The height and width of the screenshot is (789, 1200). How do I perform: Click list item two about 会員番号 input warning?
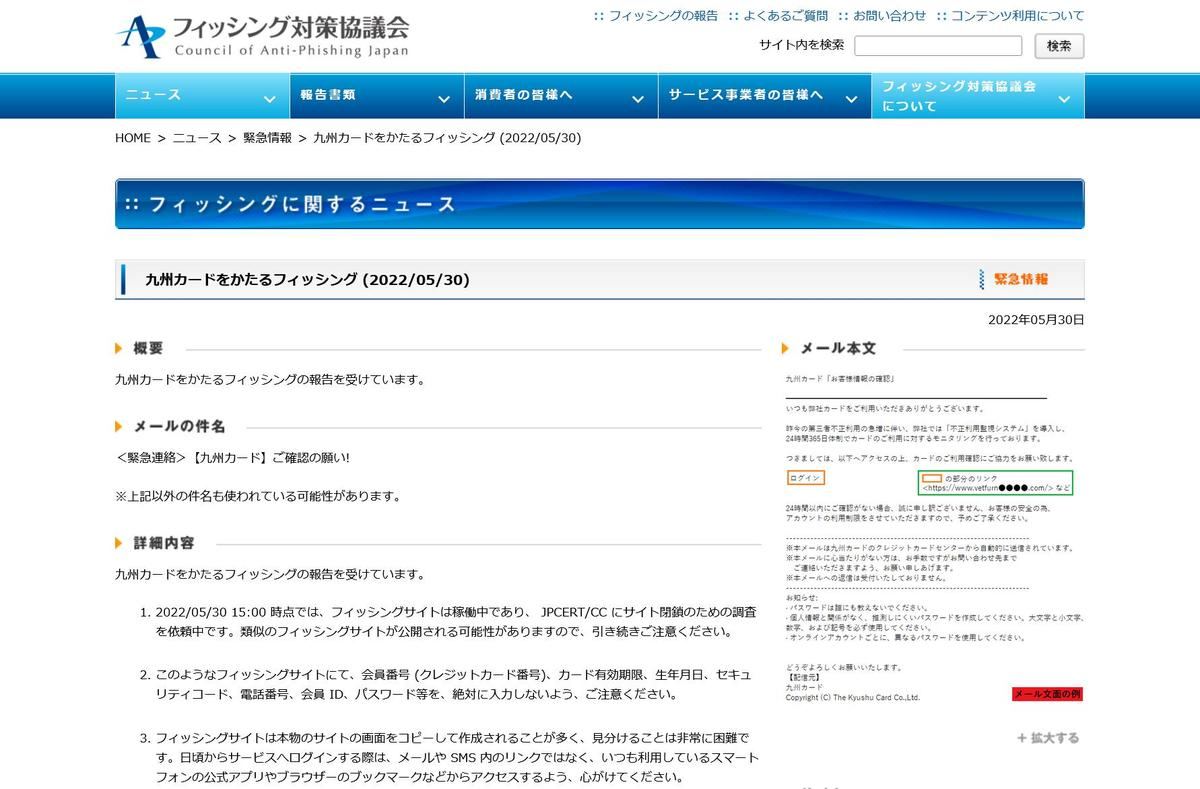pyautogui.click(x=454, y=684)
